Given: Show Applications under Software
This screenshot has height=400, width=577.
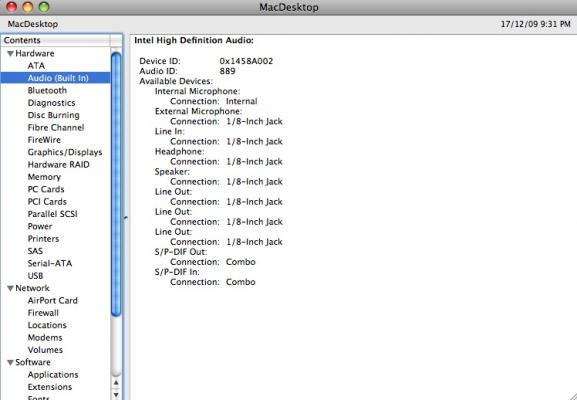Looking at the screenshot, I should pos(53,375).
